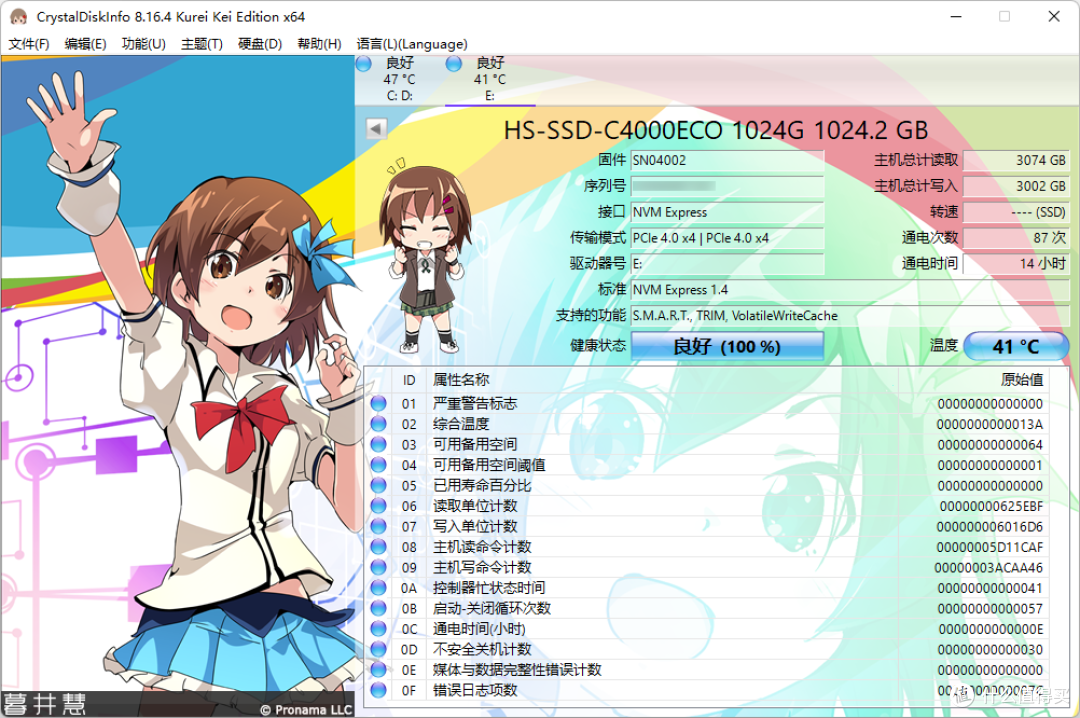Image resolution: width=1080 pixels, height=718 pixels.
Task: Click status orb for attribute 0C 通电时间
Action: click(378, 629)
